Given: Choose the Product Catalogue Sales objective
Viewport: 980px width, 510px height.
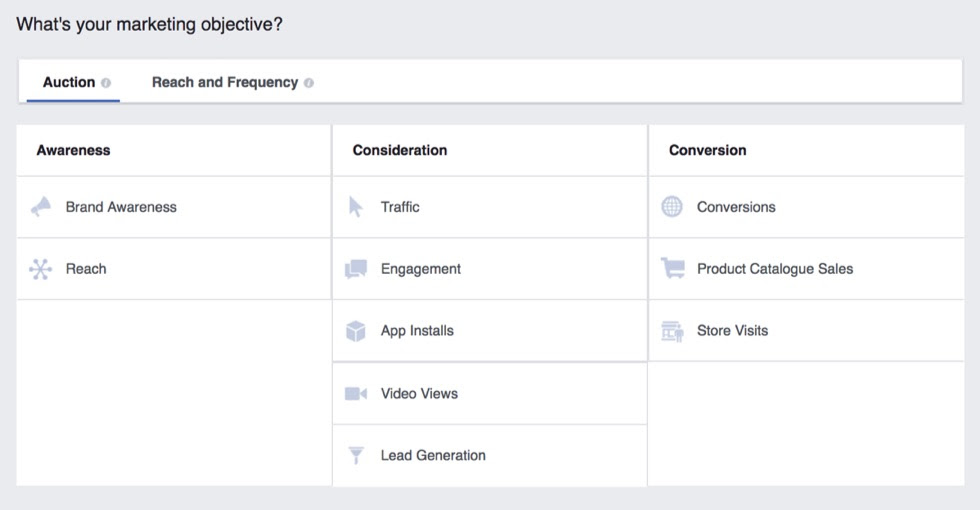Looking at the screenshot, I should point(806,269).
